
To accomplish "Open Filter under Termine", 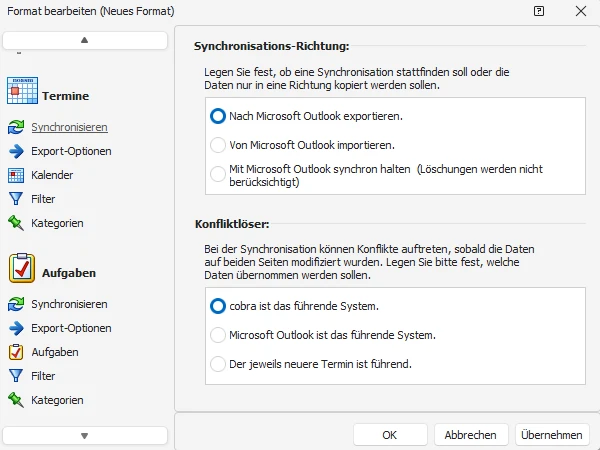I will pos(43,199).
